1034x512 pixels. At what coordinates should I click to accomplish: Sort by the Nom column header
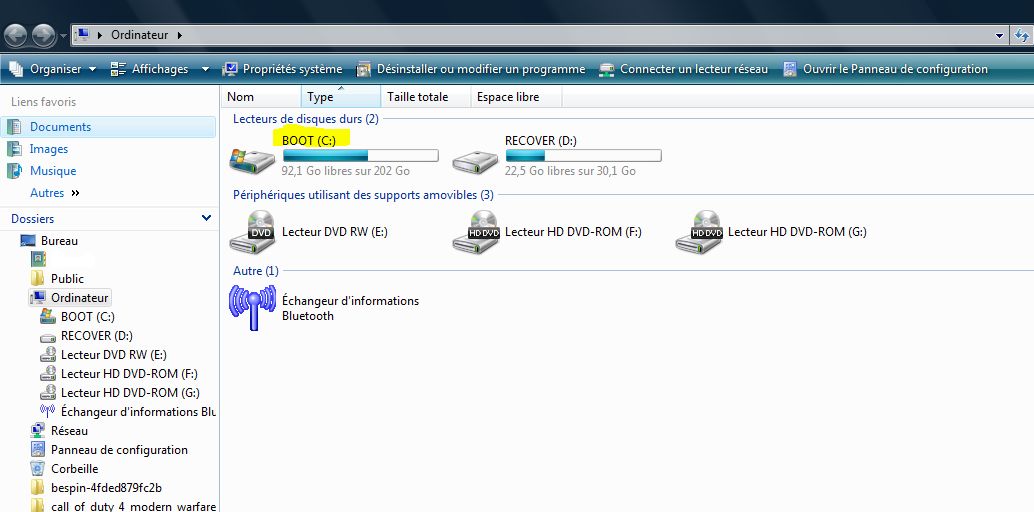click(x=262, y=97)
